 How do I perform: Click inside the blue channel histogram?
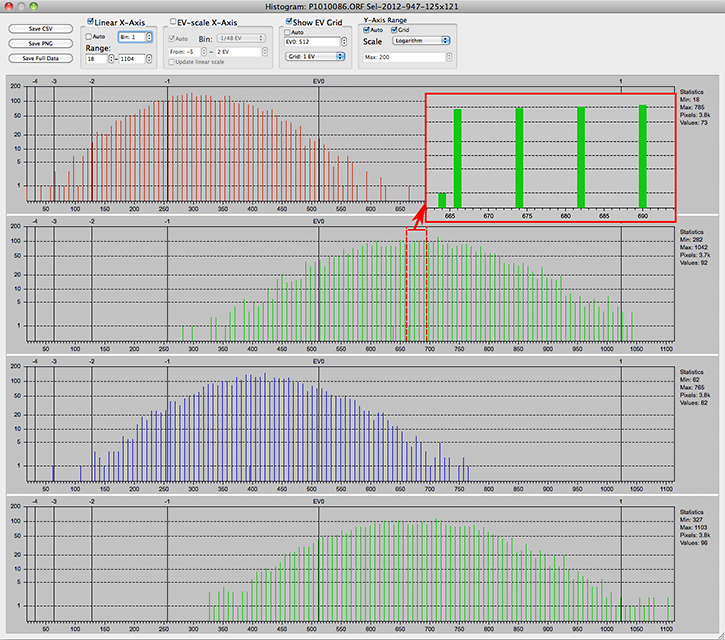(350, 424)
